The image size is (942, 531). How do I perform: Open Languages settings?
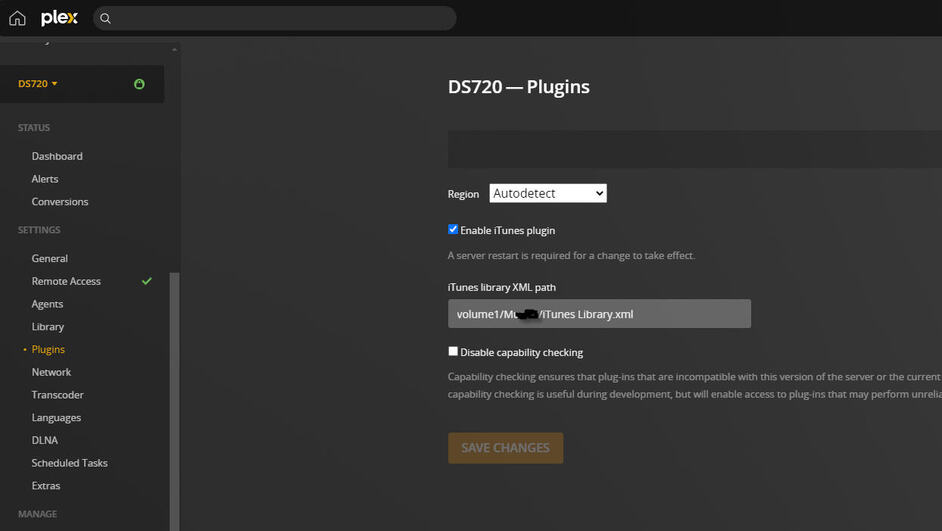click(56, 417)
